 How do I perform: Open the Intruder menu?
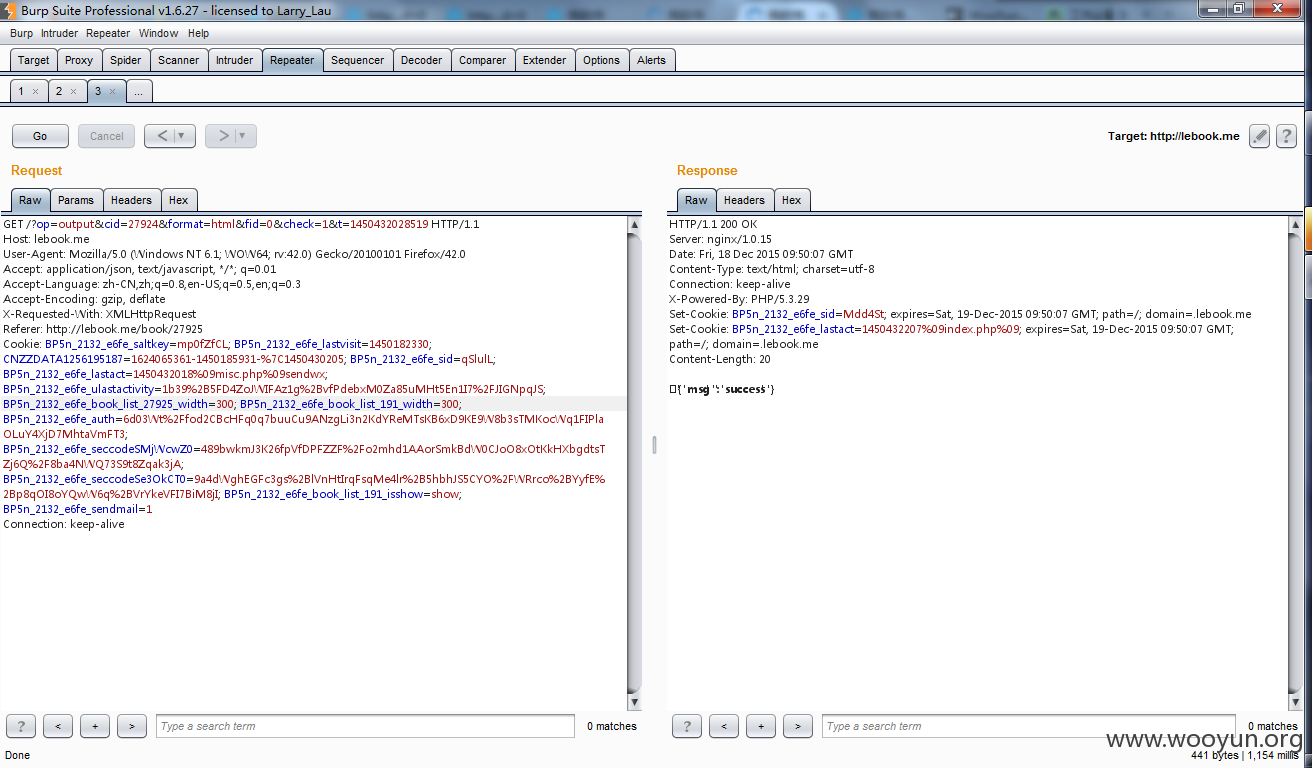click(59, 33)
